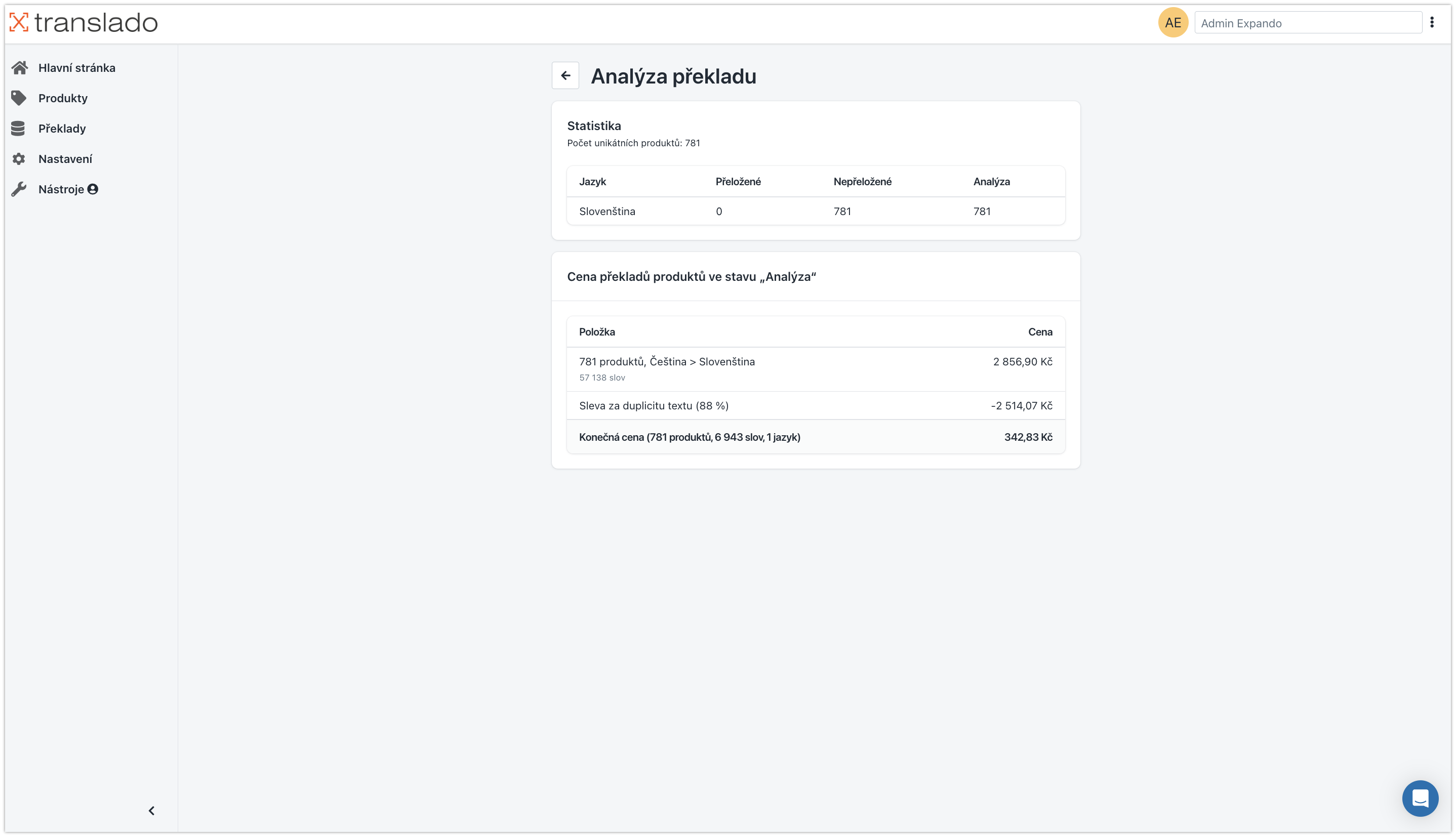The image size is (1456, 837).
Task: Click the Konečná cena total row
Action: [x=816, y=437]
